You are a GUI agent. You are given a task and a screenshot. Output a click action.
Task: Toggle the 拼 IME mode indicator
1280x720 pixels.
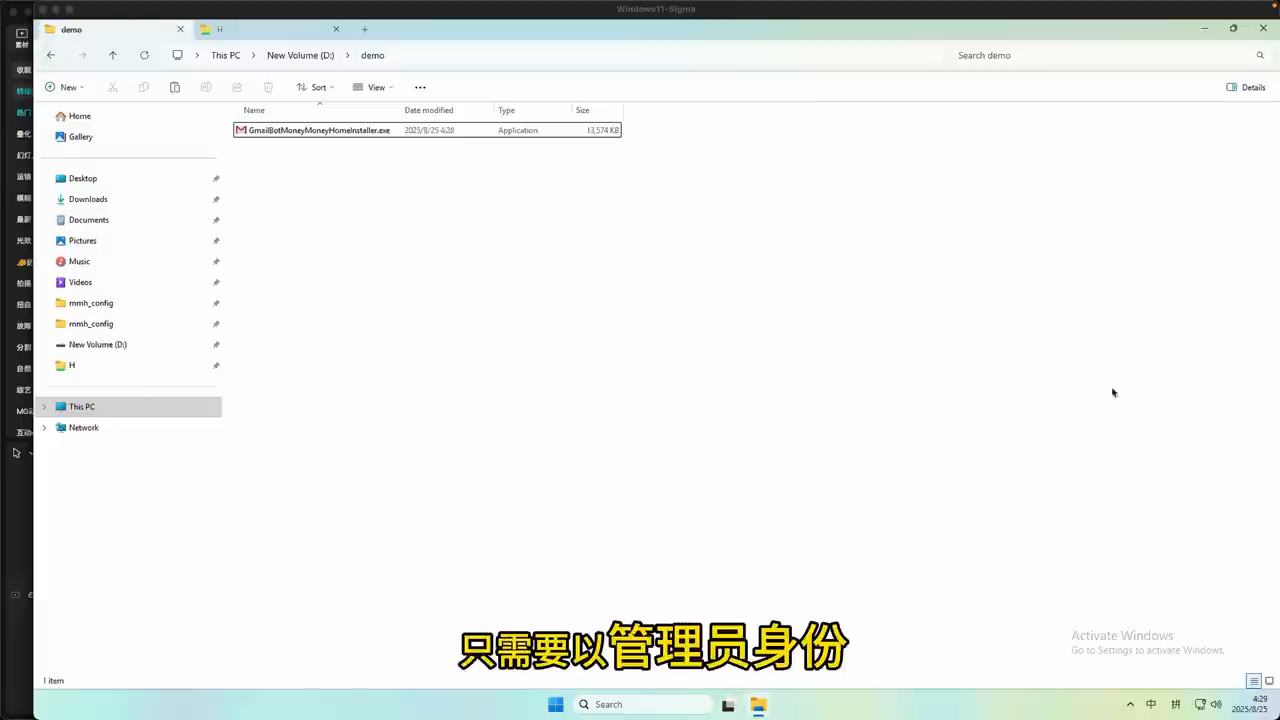tap(1176, 704)
